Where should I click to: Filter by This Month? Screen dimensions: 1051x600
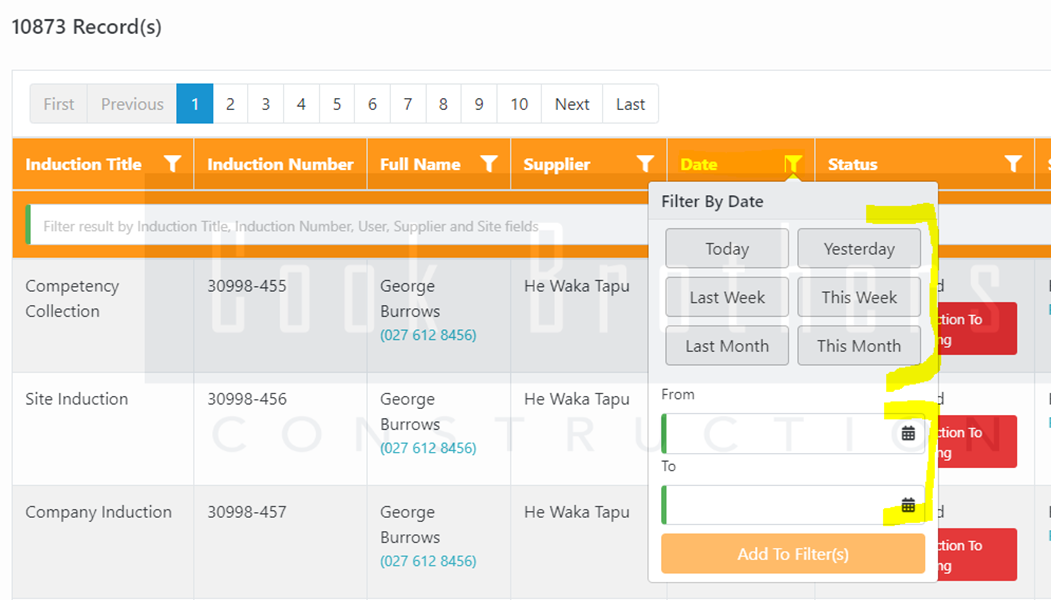pyautogui.click(x=859, y=346)
